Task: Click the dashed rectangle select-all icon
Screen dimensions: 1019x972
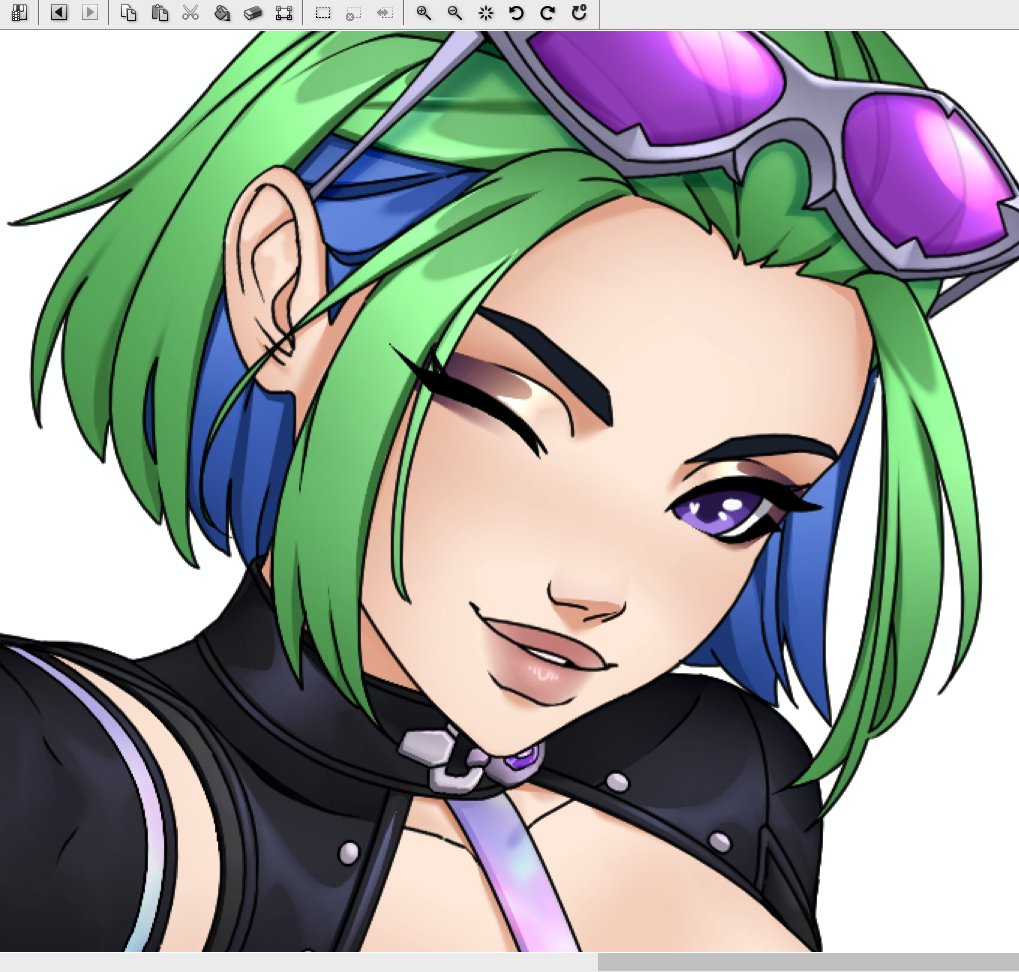Action: [x=322, y=12]
